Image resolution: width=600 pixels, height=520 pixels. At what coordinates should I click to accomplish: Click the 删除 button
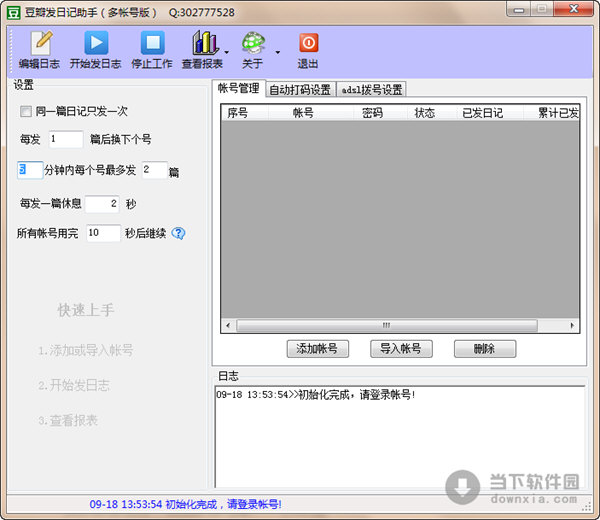point(485,349)
